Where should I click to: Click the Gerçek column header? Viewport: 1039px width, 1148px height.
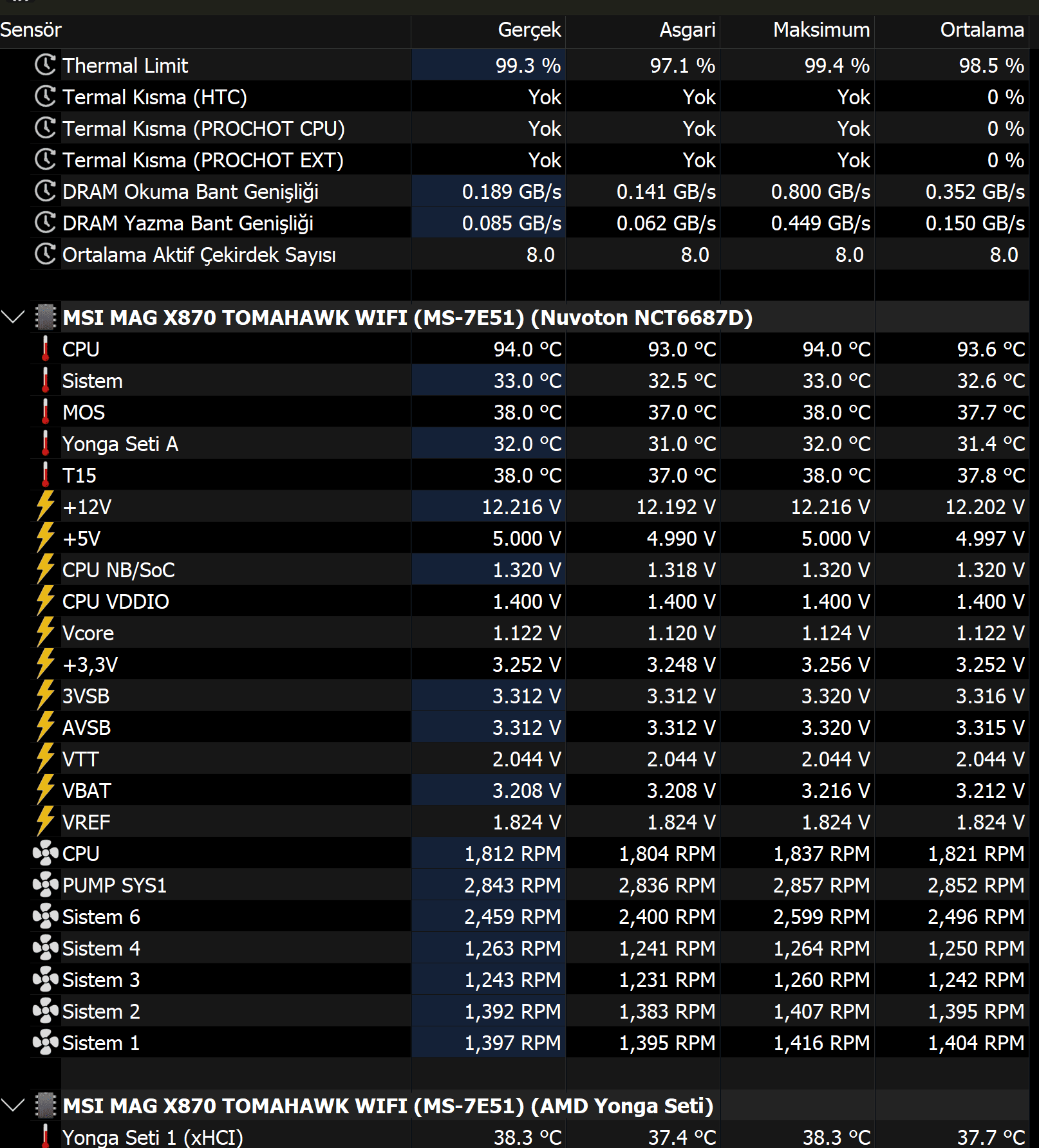(529, 30)
